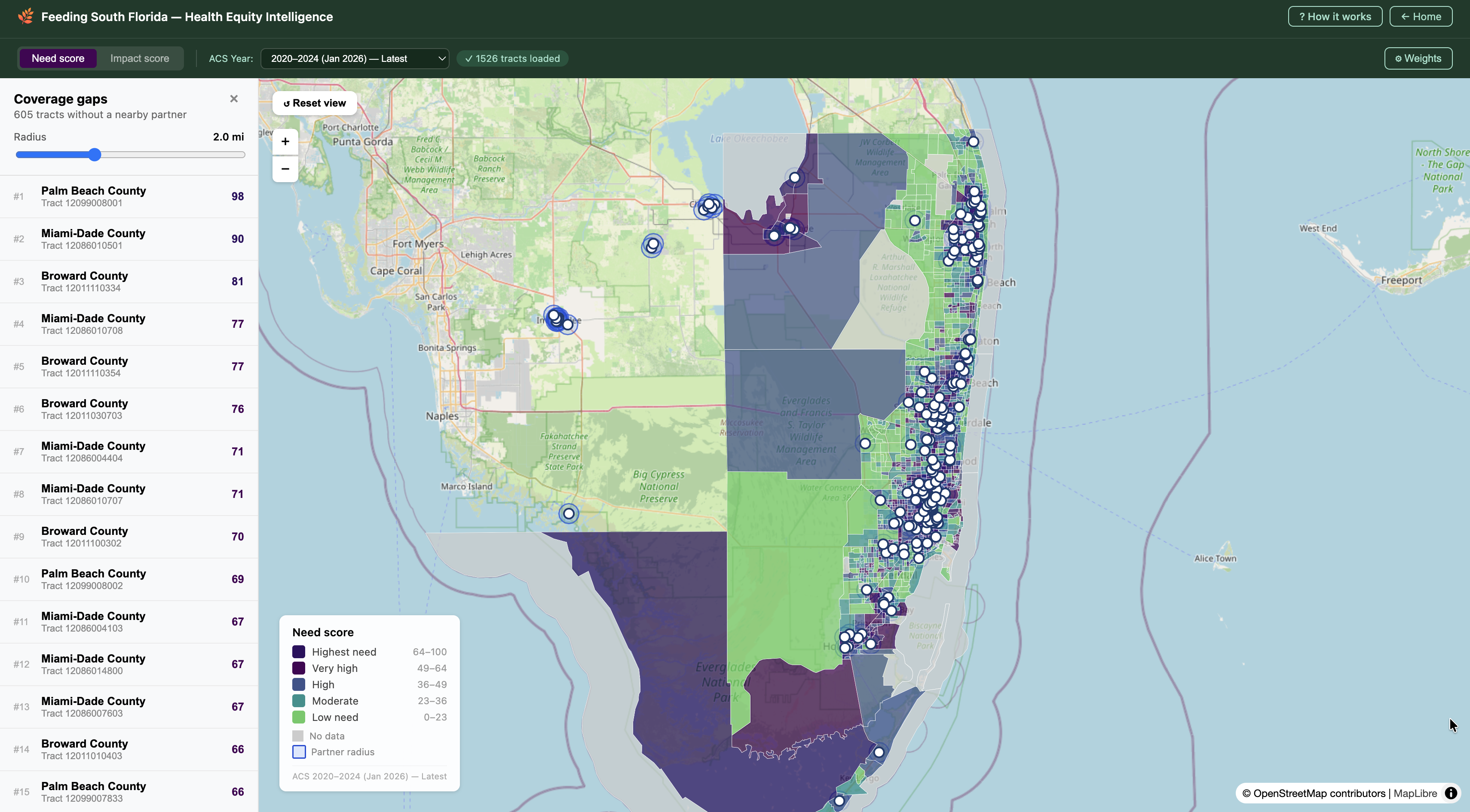Select #14 Broward tract 12011010403
Viewport: 1470px width, 812px height.
tap(129, 749)
